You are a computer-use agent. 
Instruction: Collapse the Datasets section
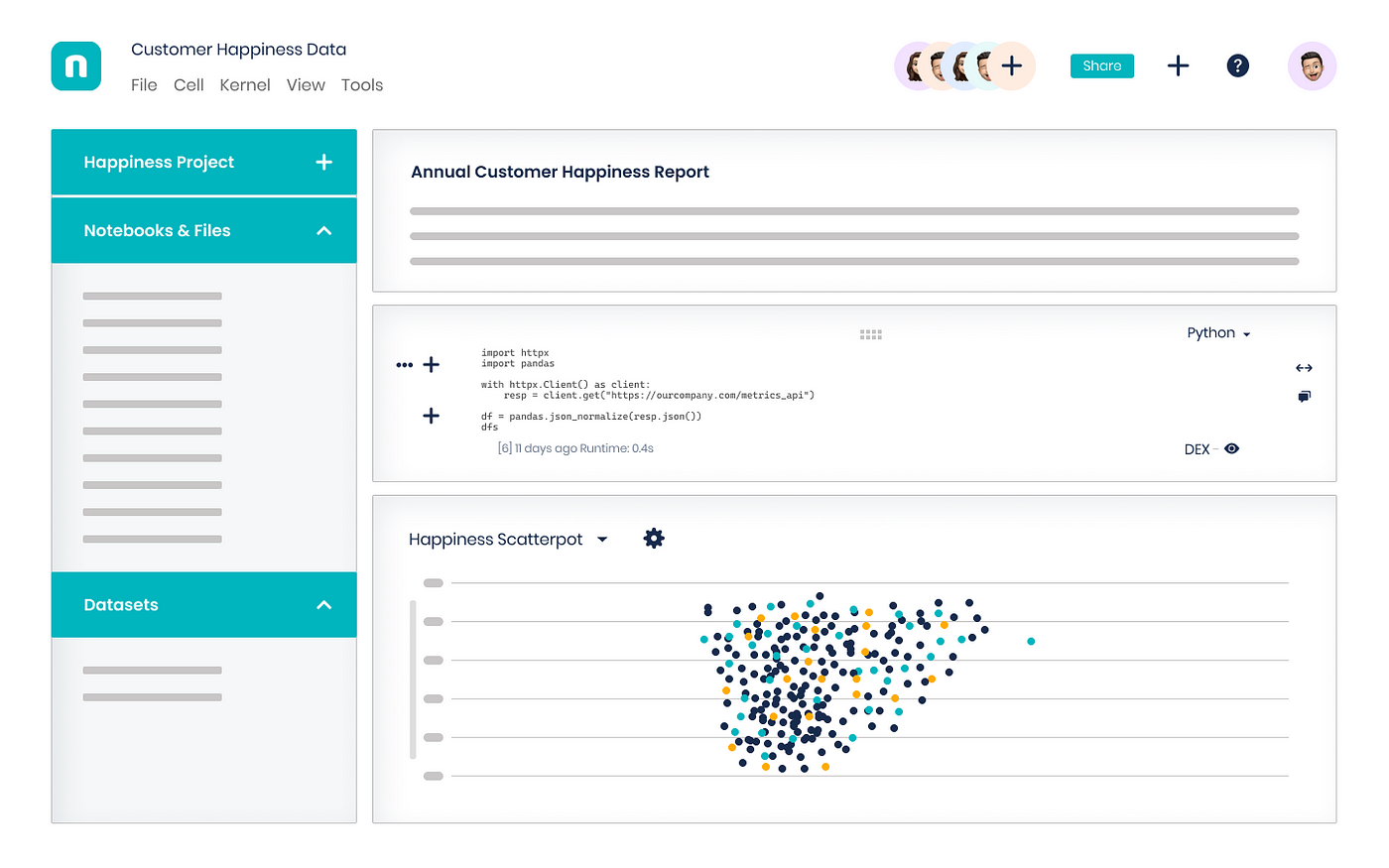(x=323, y=605)
